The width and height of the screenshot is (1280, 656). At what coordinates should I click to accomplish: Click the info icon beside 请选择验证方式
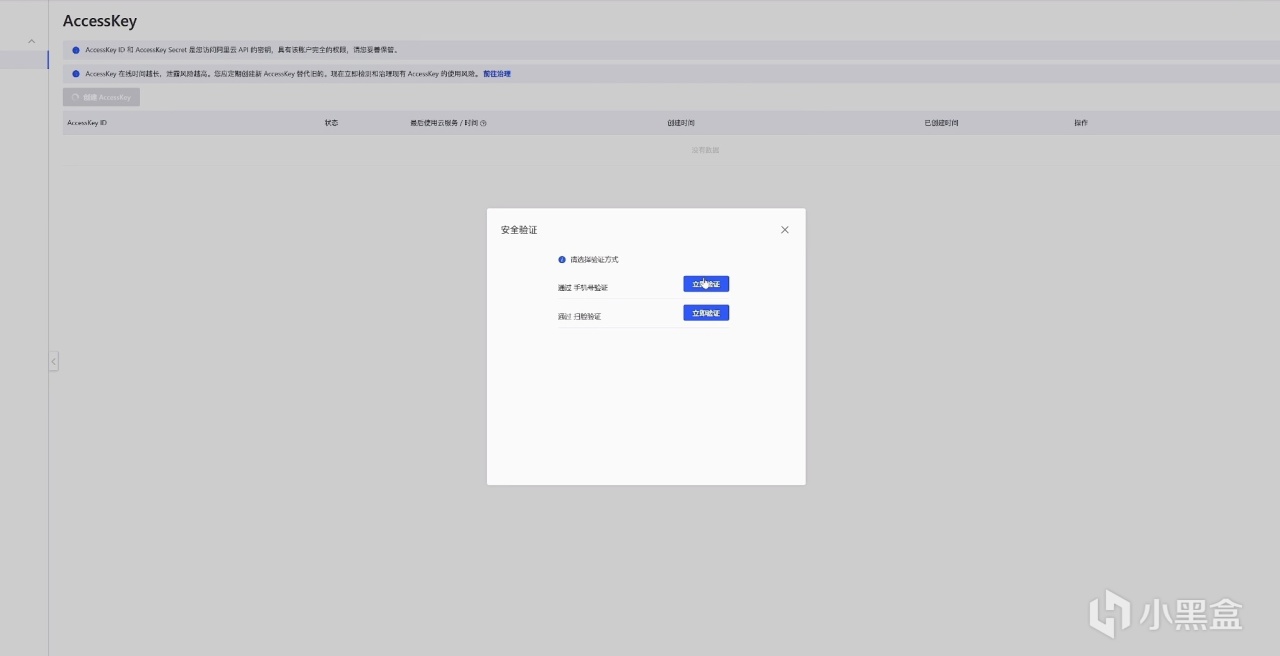click(562, 260)
